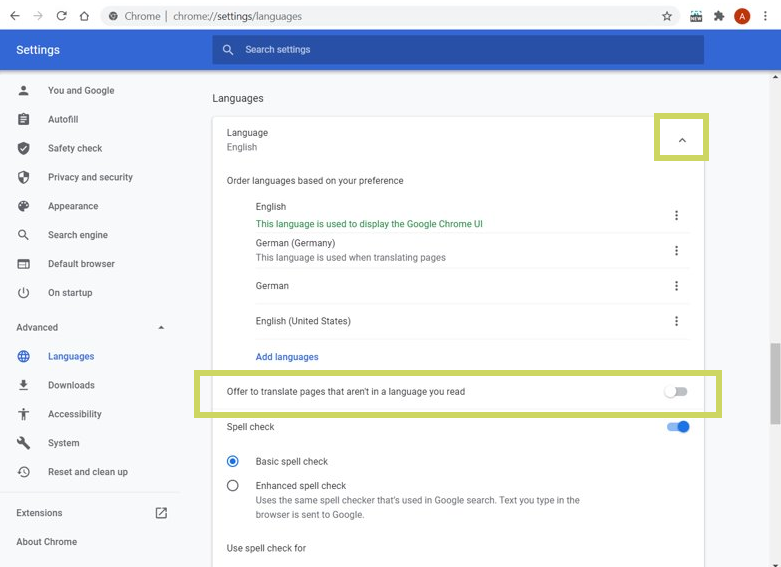Click the home icon in the browser toolbar
The image size is (781, 567).
[84, 16]
